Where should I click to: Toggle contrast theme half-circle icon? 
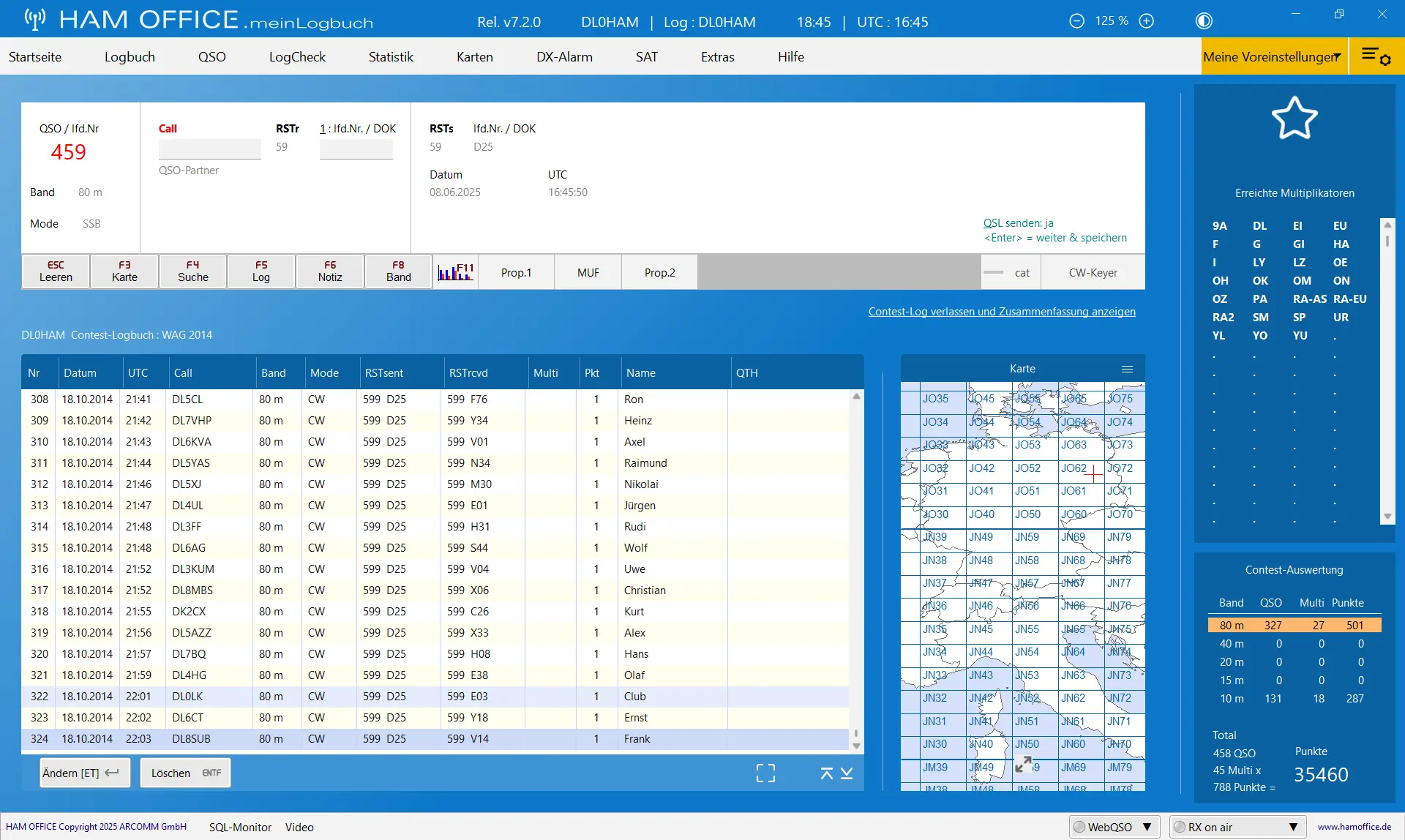tap(1204, 21)
